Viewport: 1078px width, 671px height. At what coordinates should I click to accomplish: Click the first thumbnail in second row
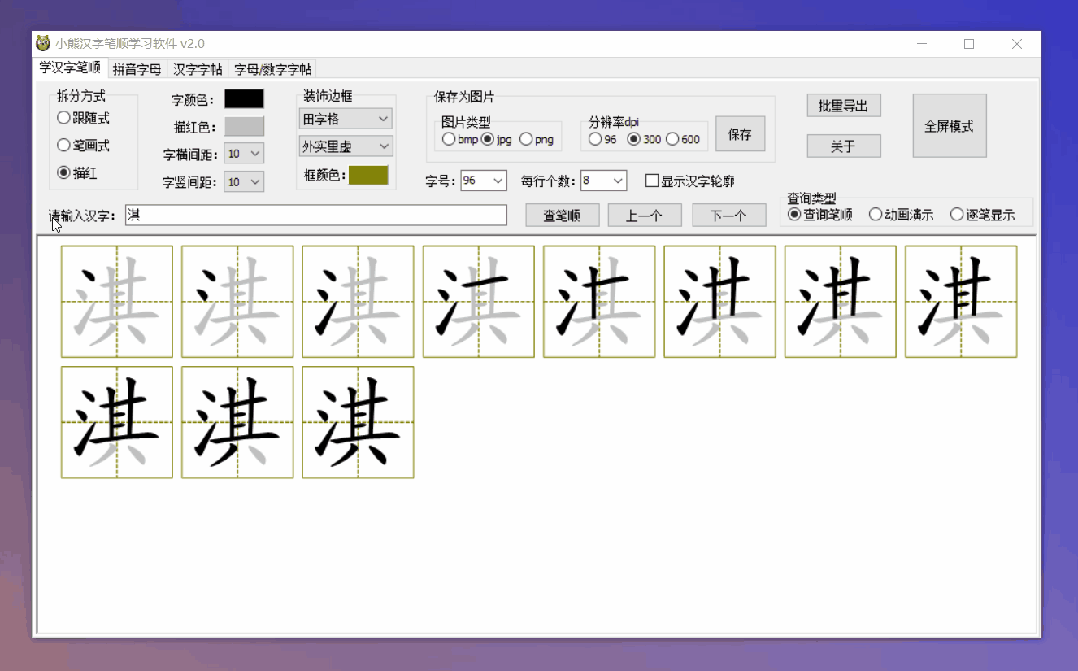point(117,422)
